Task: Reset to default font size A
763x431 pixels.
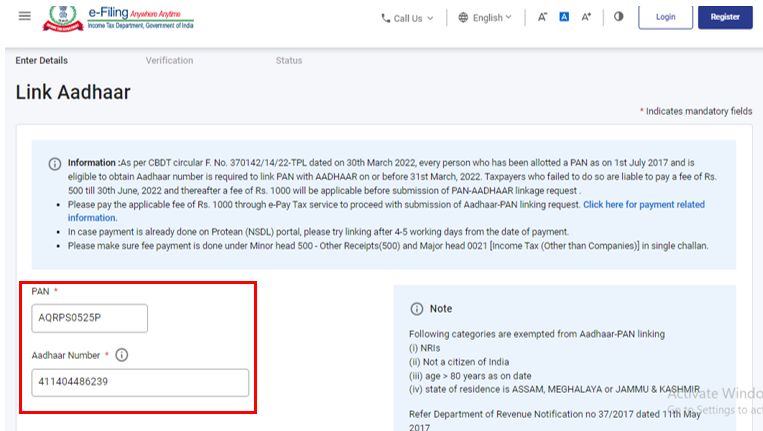Action: click(564, 17)
